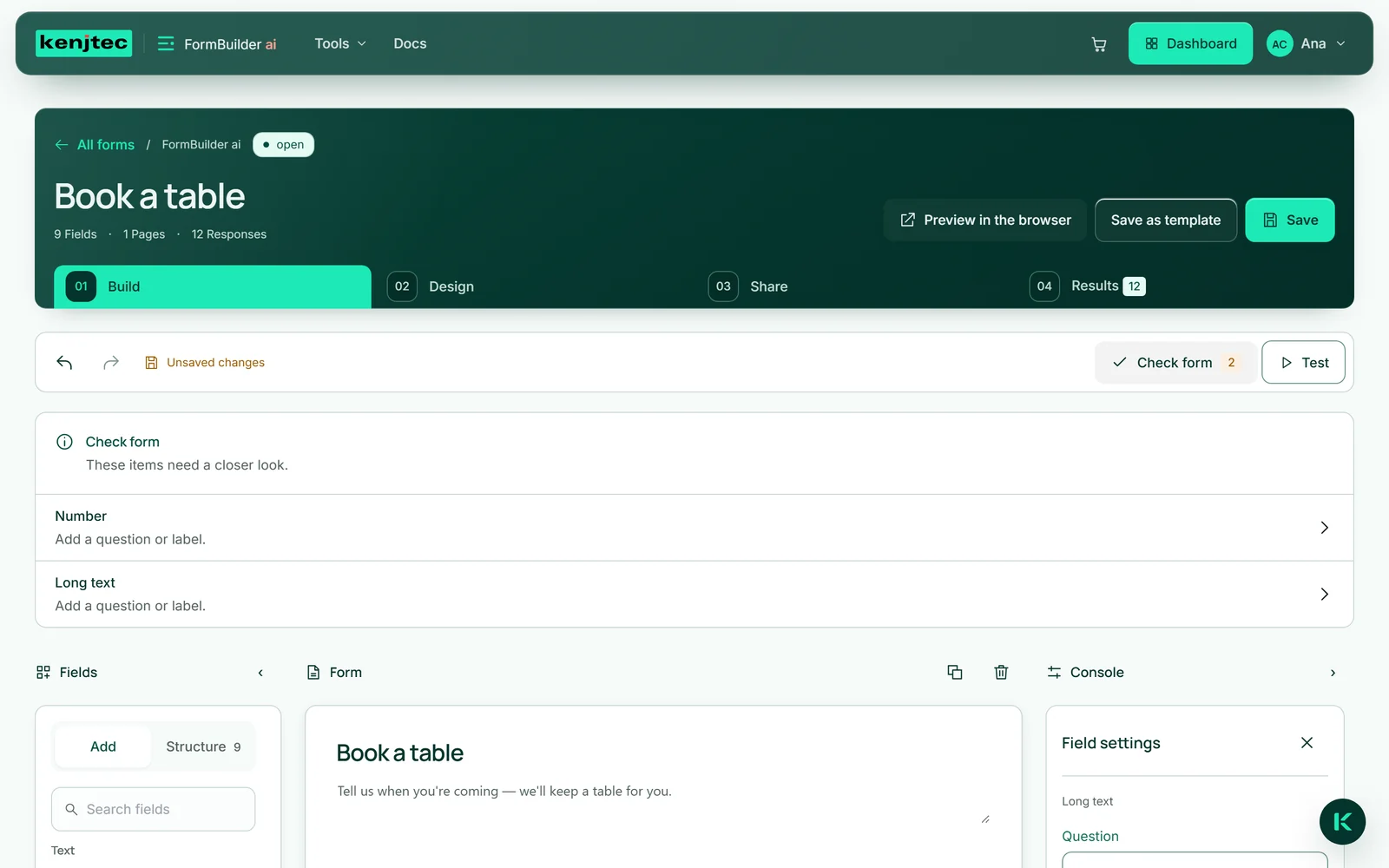The image size is (1389, 868).
Task: Expand the Tools dropdown menu
Action: click(x=340, y=43)
